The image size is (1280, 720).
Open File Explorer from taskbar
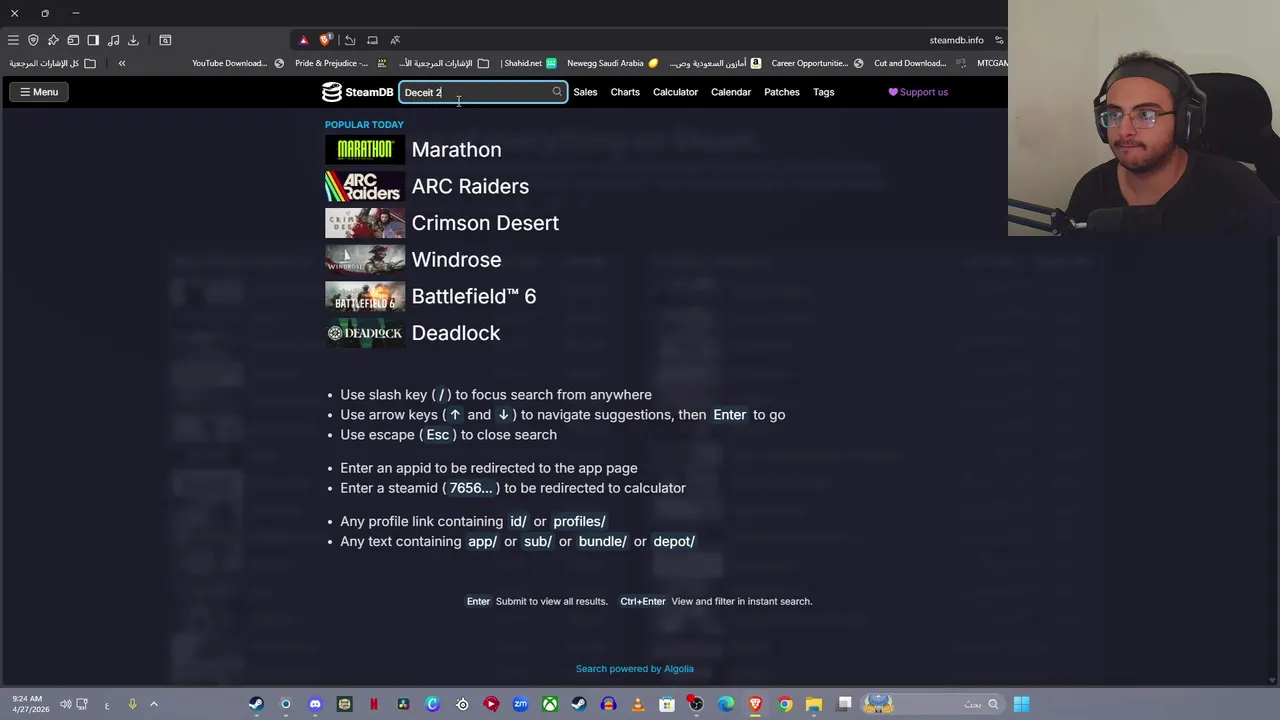pyautogui.click(x=814, y=704)
